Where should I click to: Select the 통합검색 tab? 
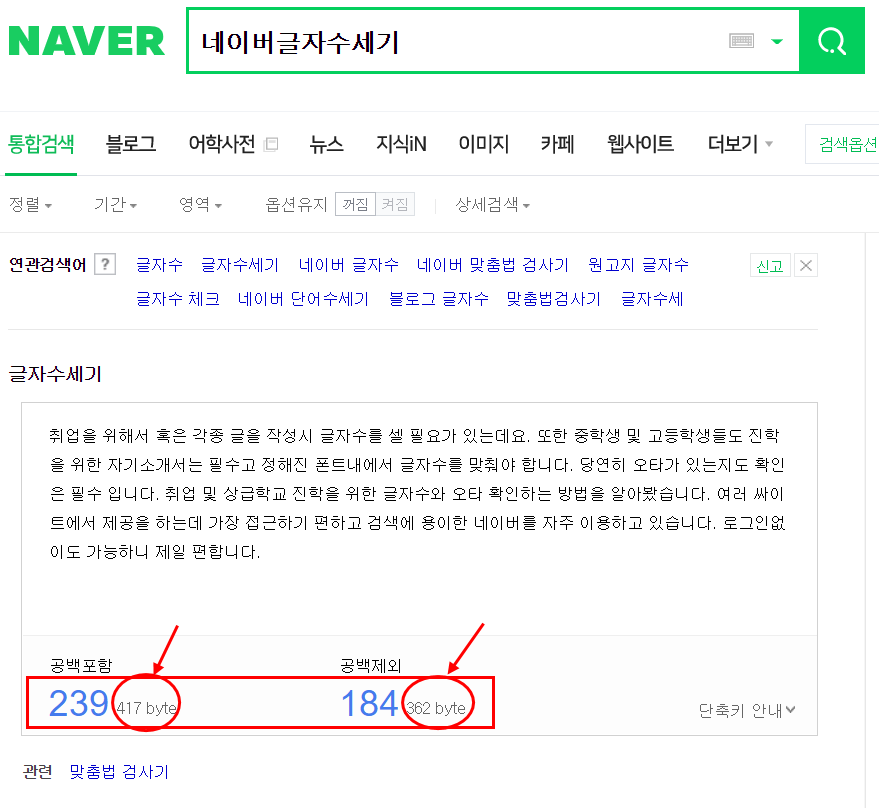tap(40, 144)
